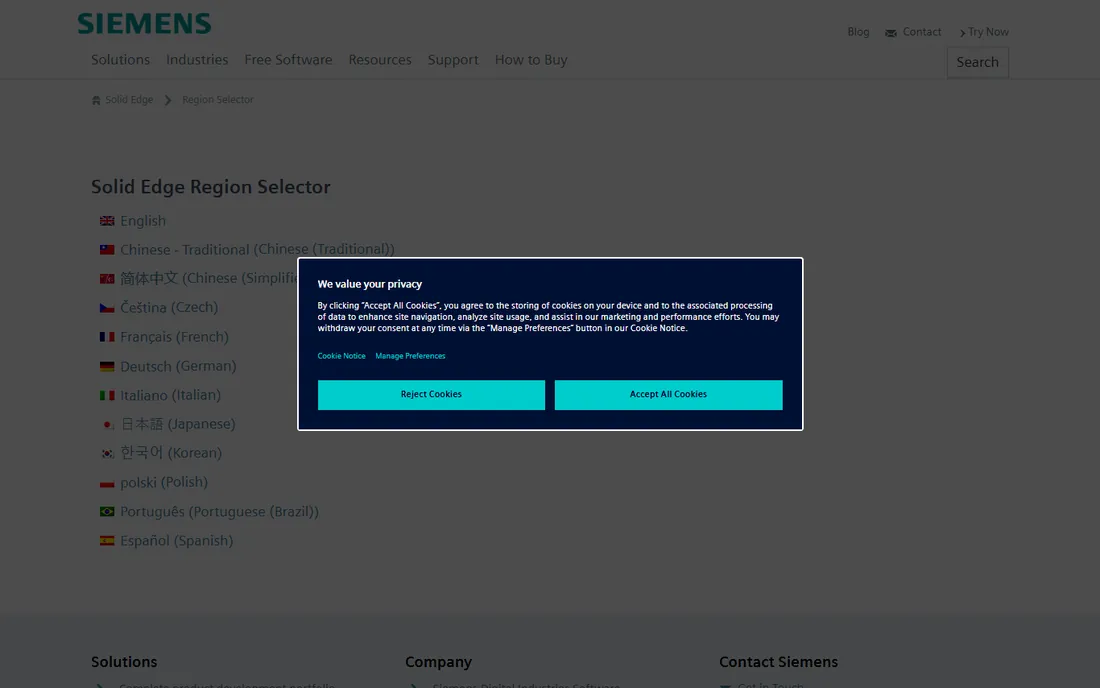Image resolution: width=1100 pixels, height=688 pixels.
Task: Click the Korean flag icon
Action: point(107,454)
